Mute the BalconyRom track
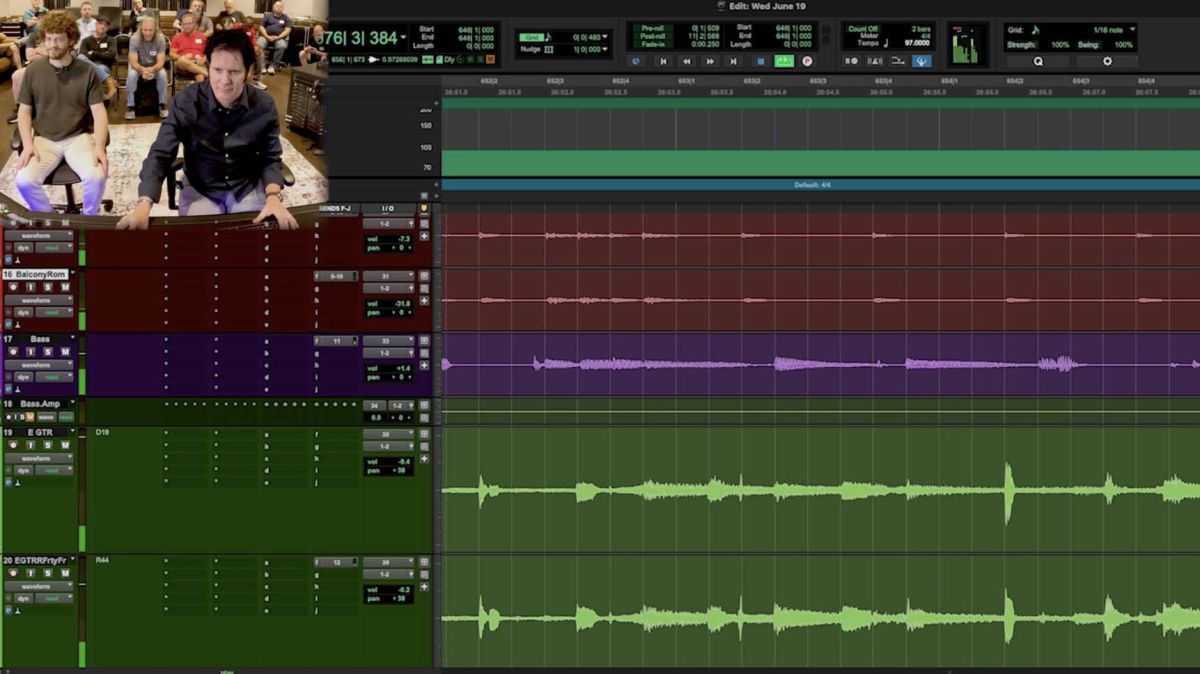The height and width of the screenshot is (674, 1200). pos(65,286)
